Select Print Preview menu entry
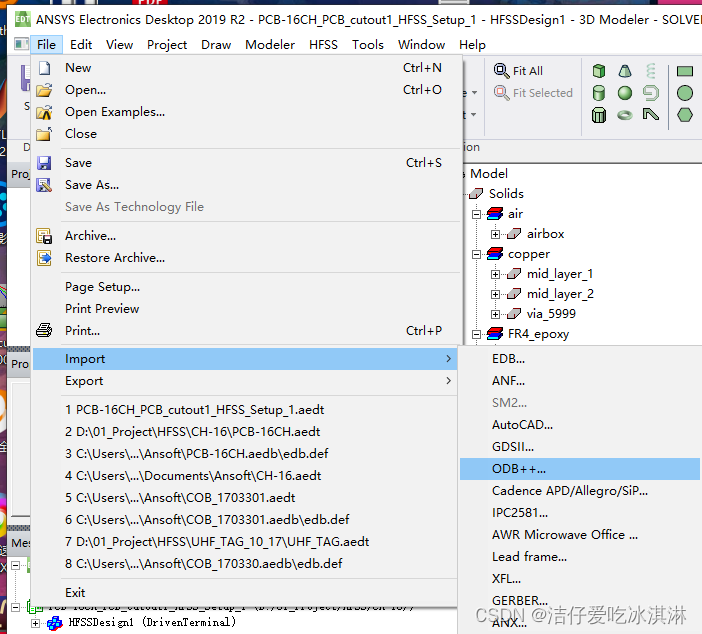 [245, 309]
